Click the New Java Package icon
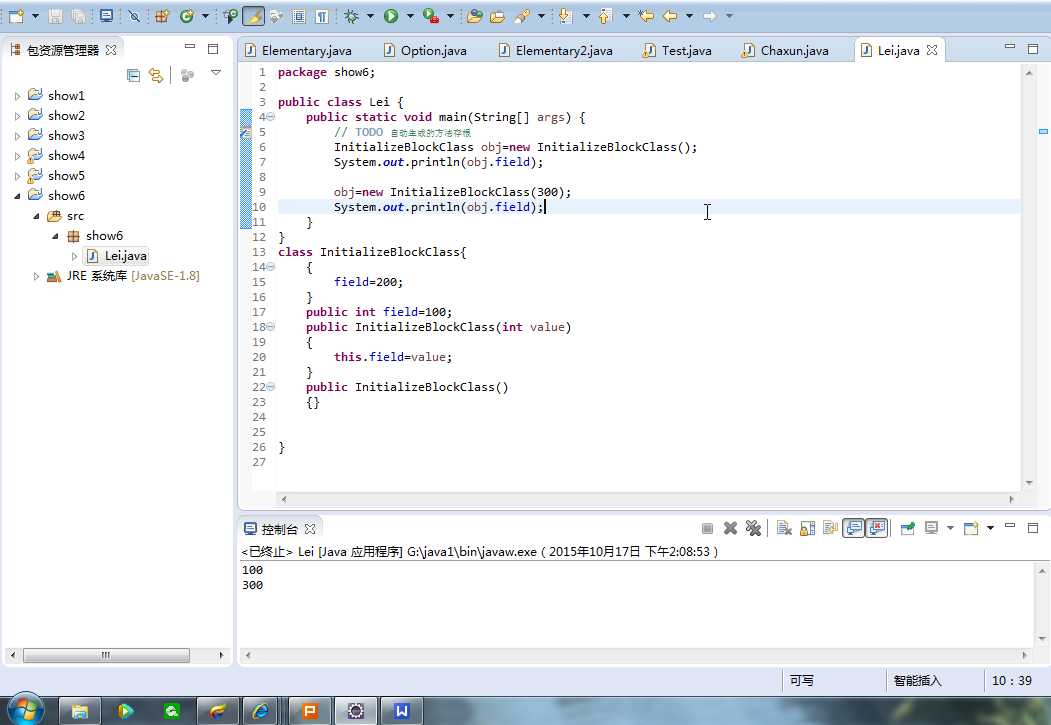Image resolution: width=1051 pixels, height=725 pixels. coord(162,16)
